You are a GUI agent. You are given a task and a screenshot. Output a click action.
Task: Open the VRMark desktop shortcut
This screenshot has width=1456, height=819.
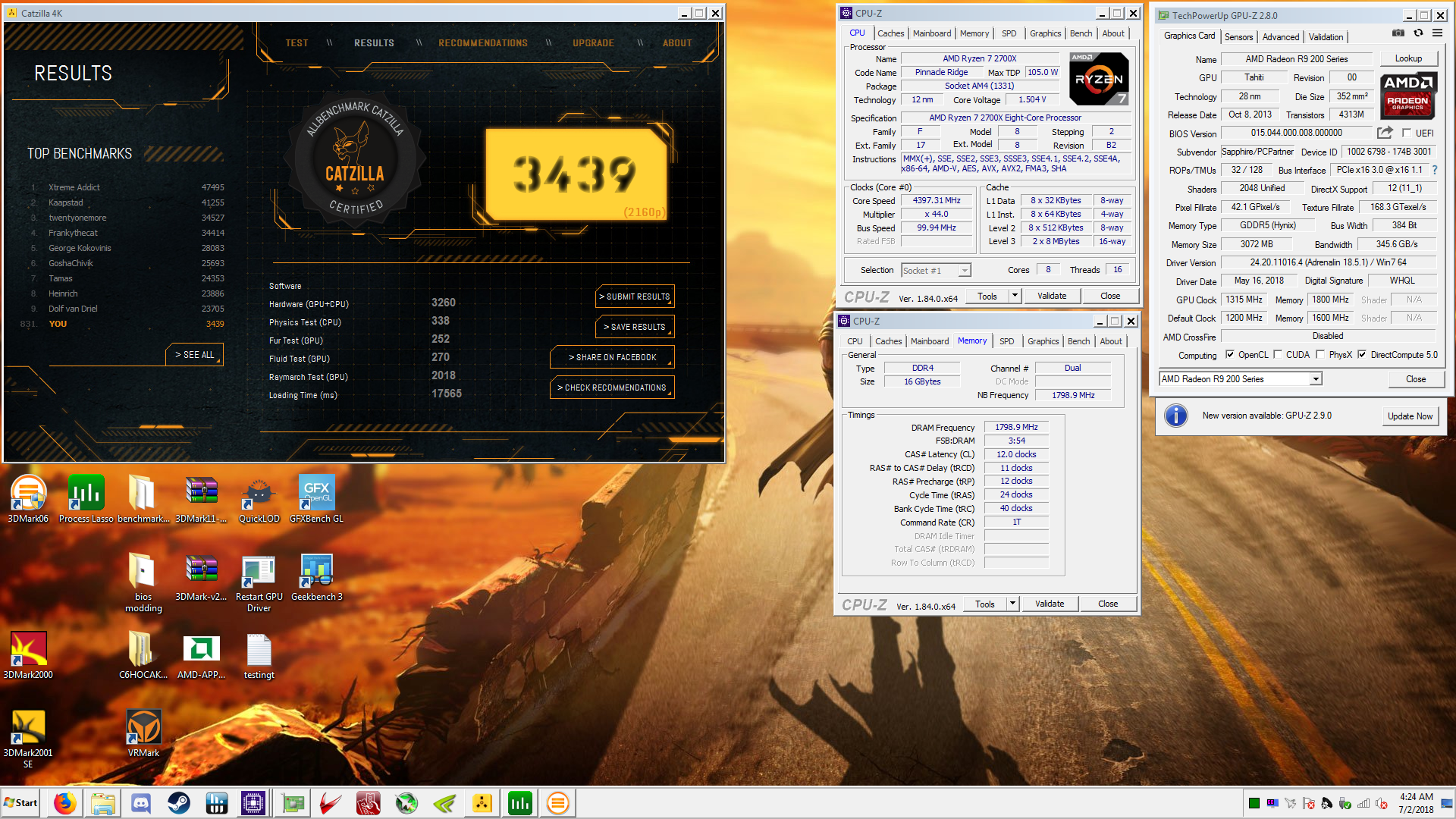tap(143, 733)
